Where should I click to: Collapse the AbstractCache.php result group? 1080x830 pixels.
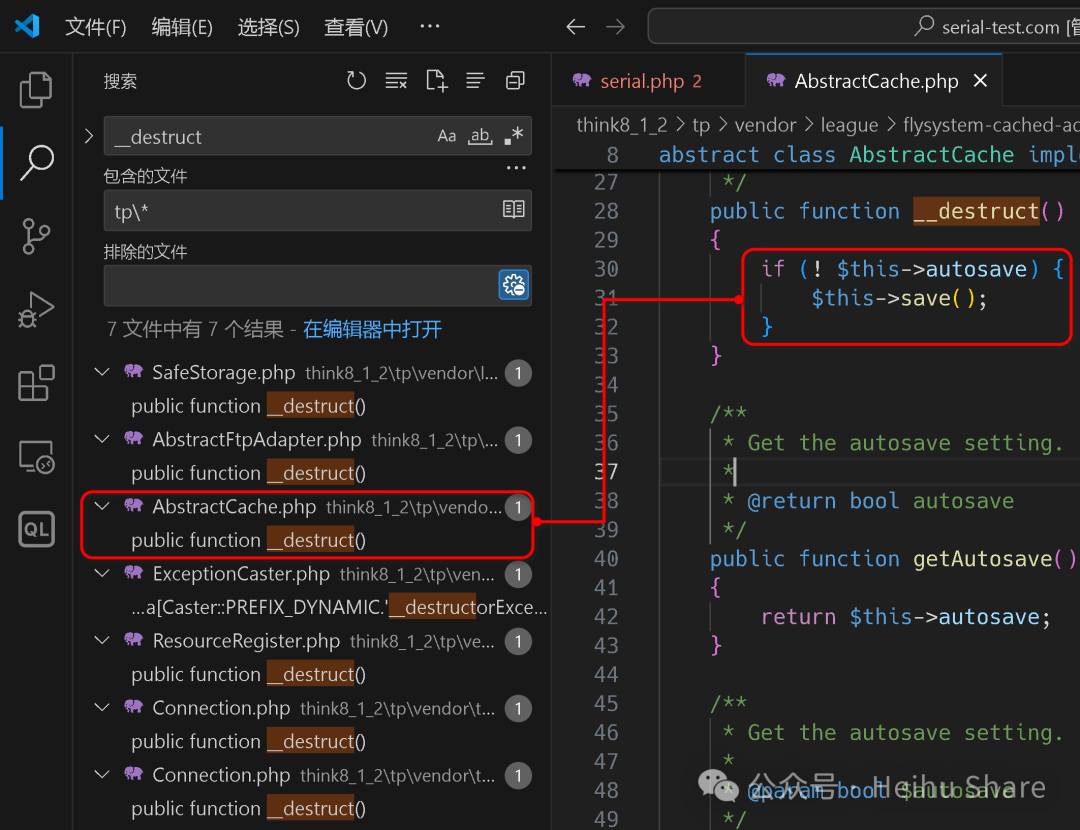click(102, 506)
